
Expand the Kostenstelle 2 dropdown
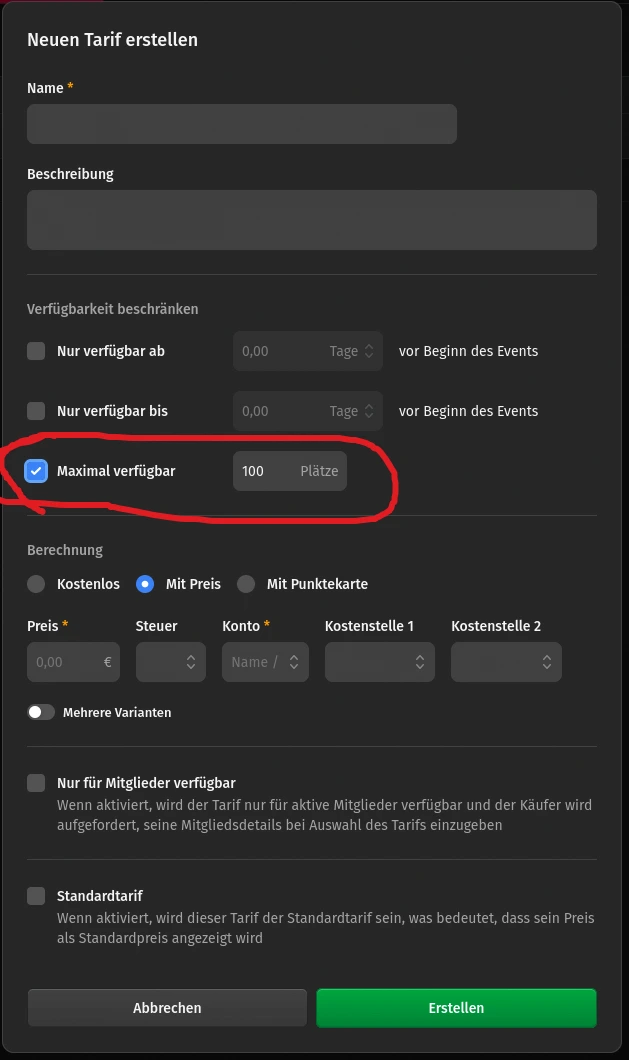click(x=506, y=662)
